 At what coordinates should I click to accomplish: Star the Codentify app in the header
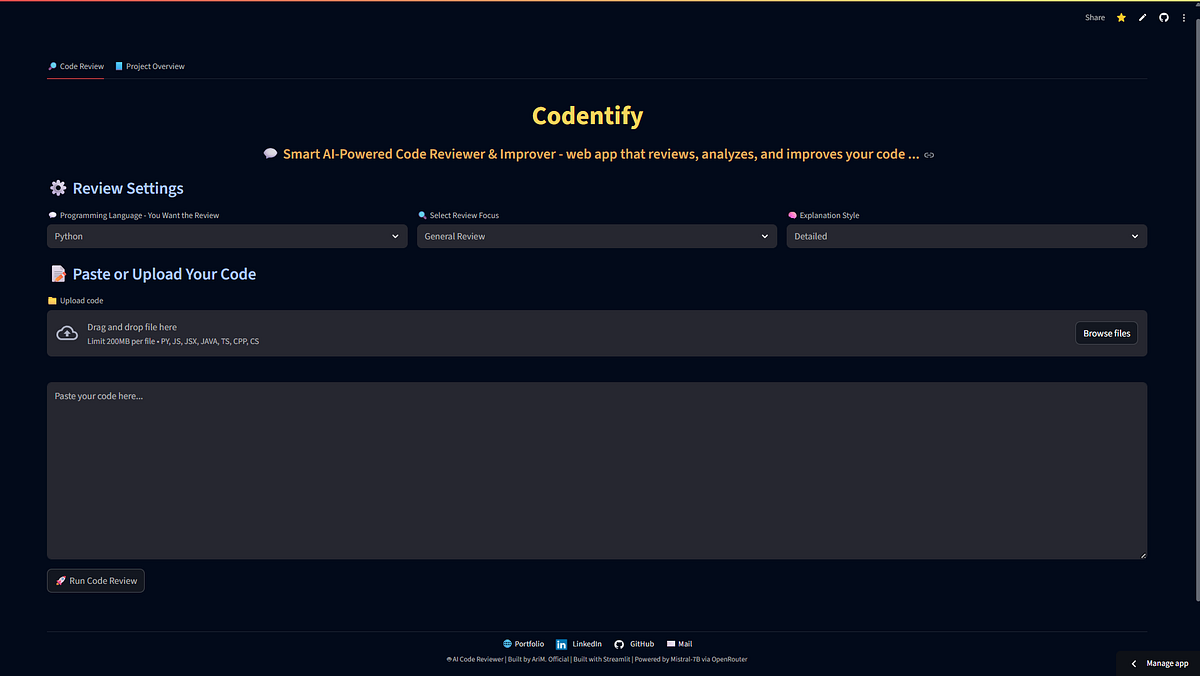[x=1120, y=17]
